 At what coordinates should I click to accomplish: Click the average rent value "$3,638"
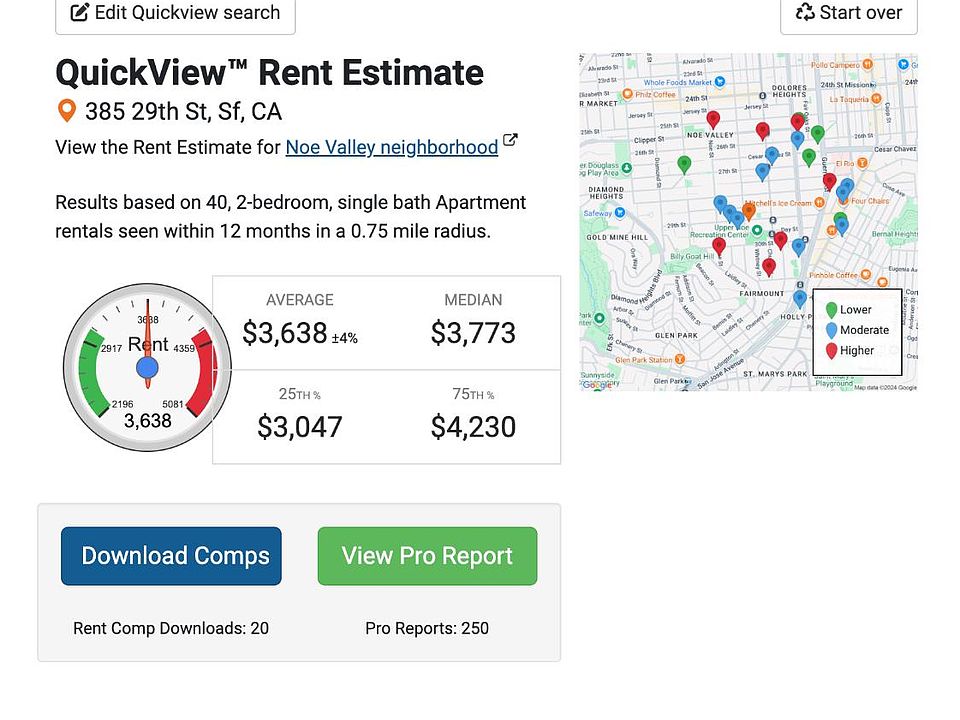pyautogui.click(x=285, y=333)
